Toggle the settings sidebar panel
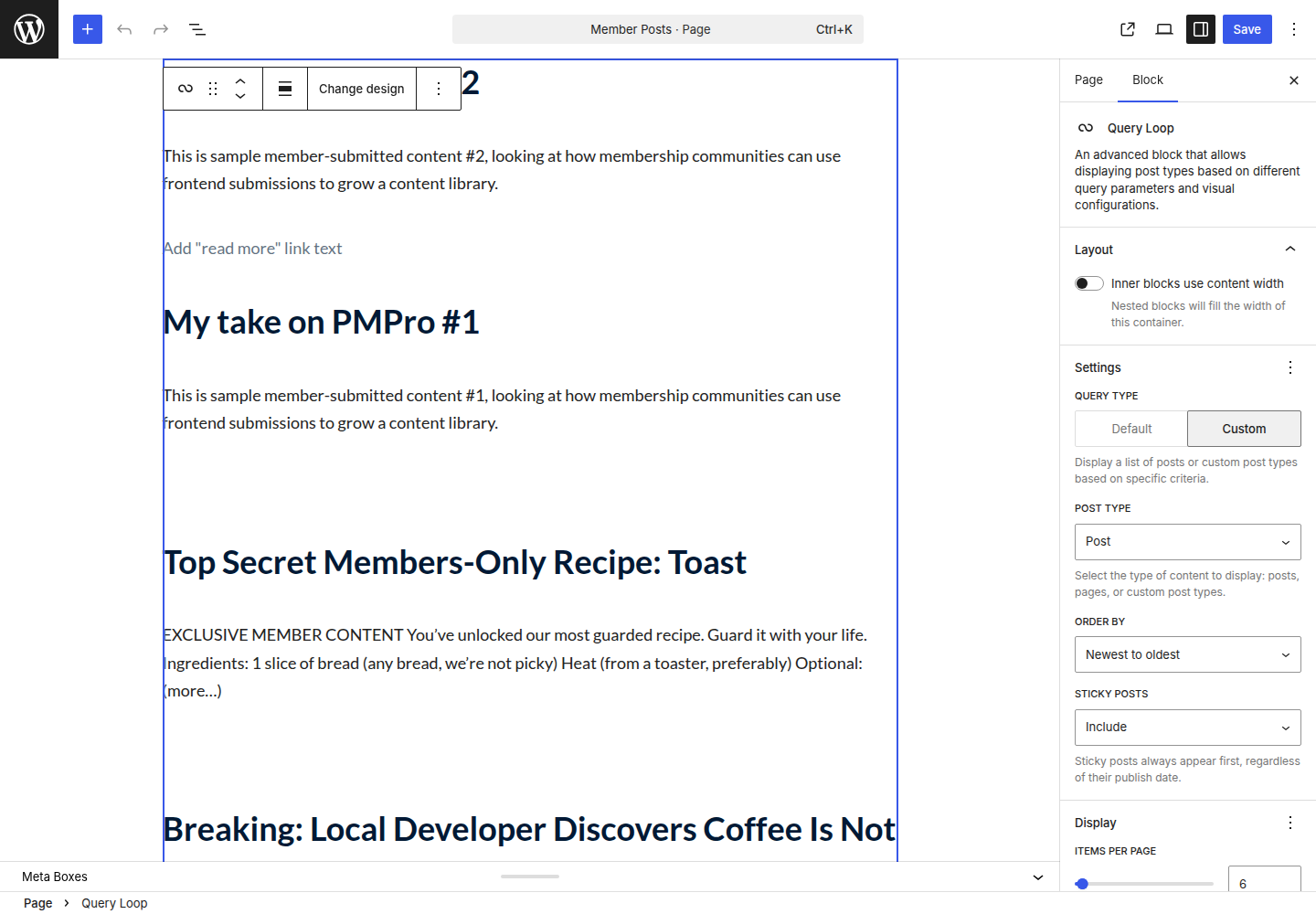This screenshot has width=1316, height=914. click(1201, 29)
